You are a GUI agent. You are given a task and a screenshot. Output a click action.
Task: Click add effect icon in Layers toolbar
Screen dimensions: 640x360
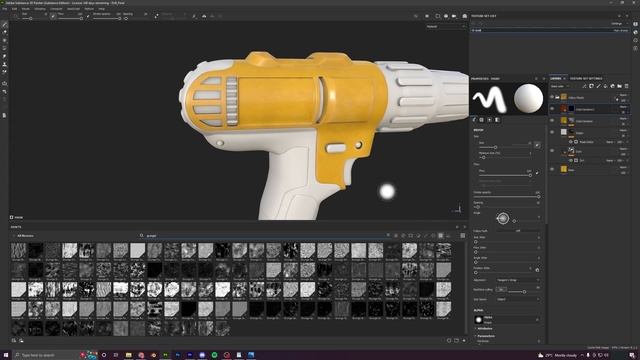584,86
